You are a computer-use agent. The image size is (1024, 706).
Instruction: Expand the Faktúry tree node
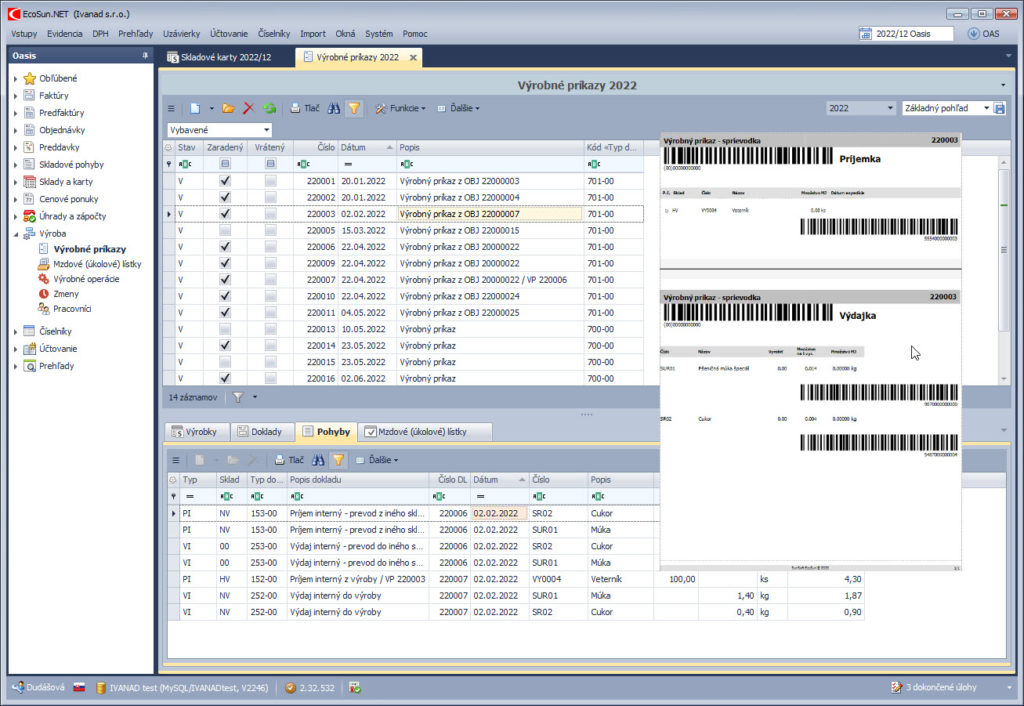(x=15, y=96)
